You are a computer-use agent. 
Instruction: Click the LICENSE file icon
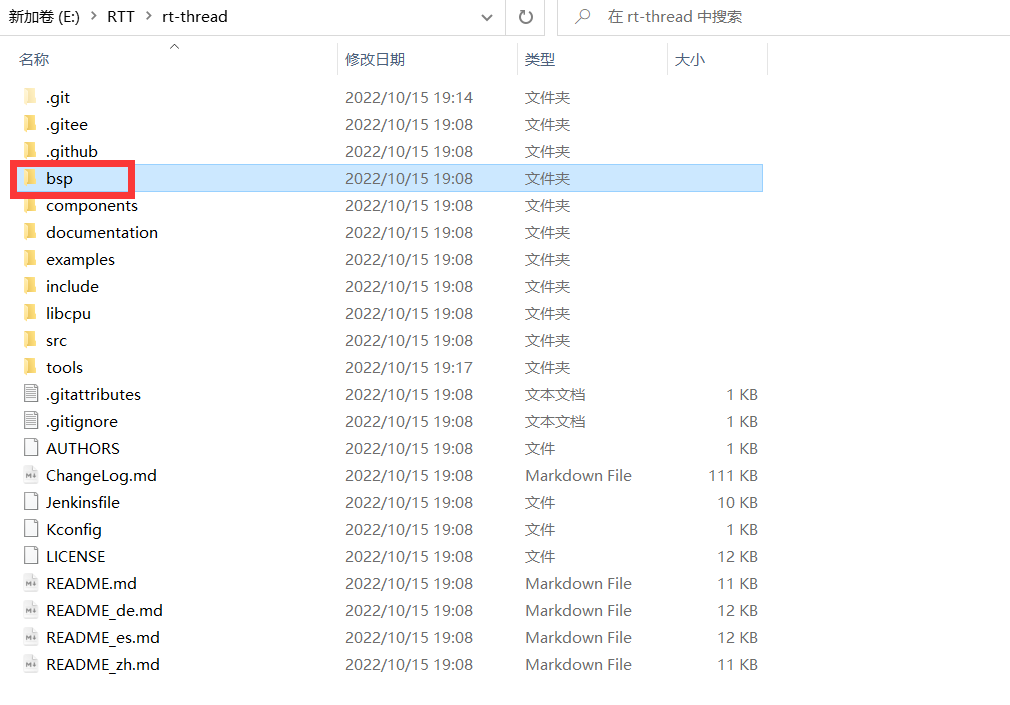tap(30, 556)
